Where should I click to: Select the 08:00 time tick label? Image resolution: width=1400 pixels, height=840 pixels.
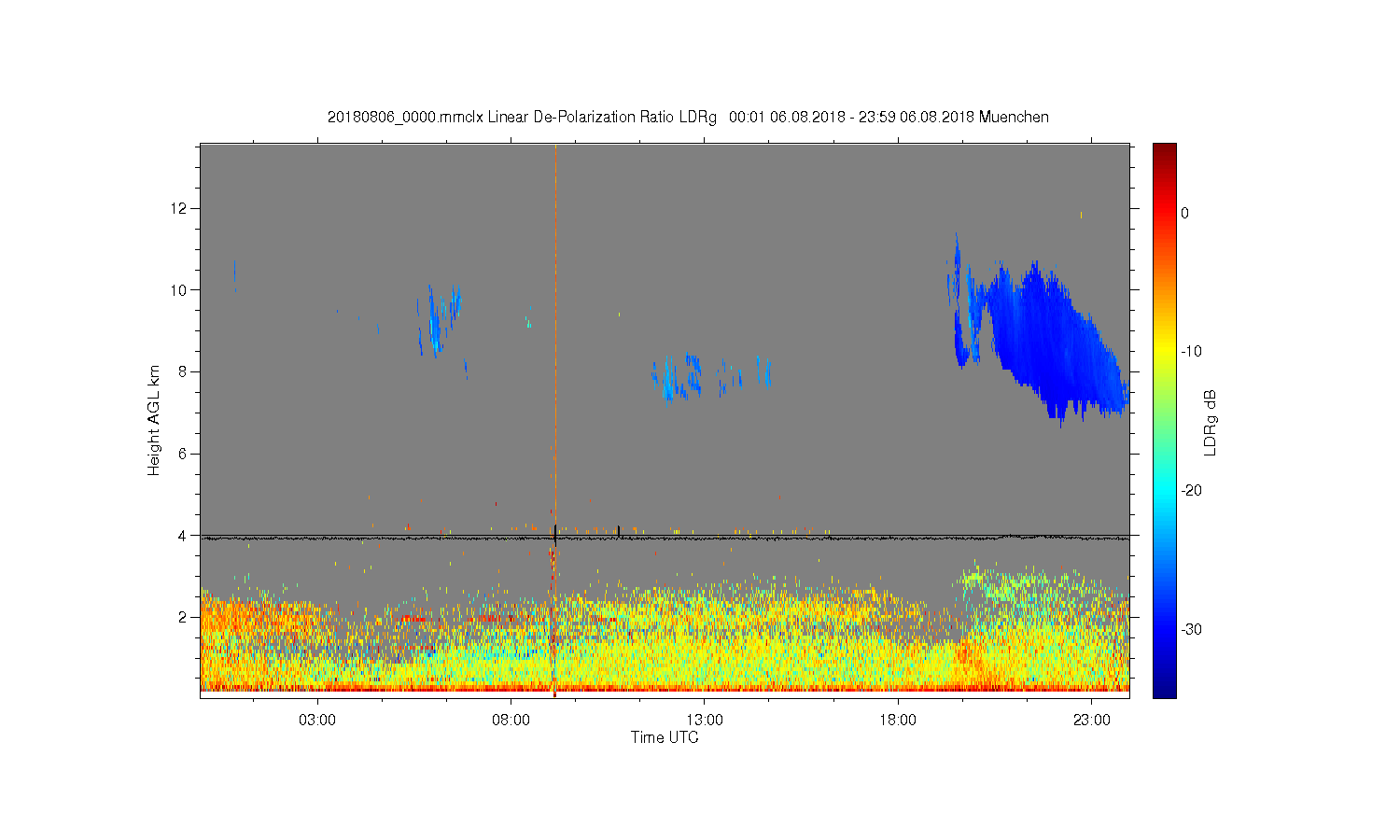[x=511, y=721]
